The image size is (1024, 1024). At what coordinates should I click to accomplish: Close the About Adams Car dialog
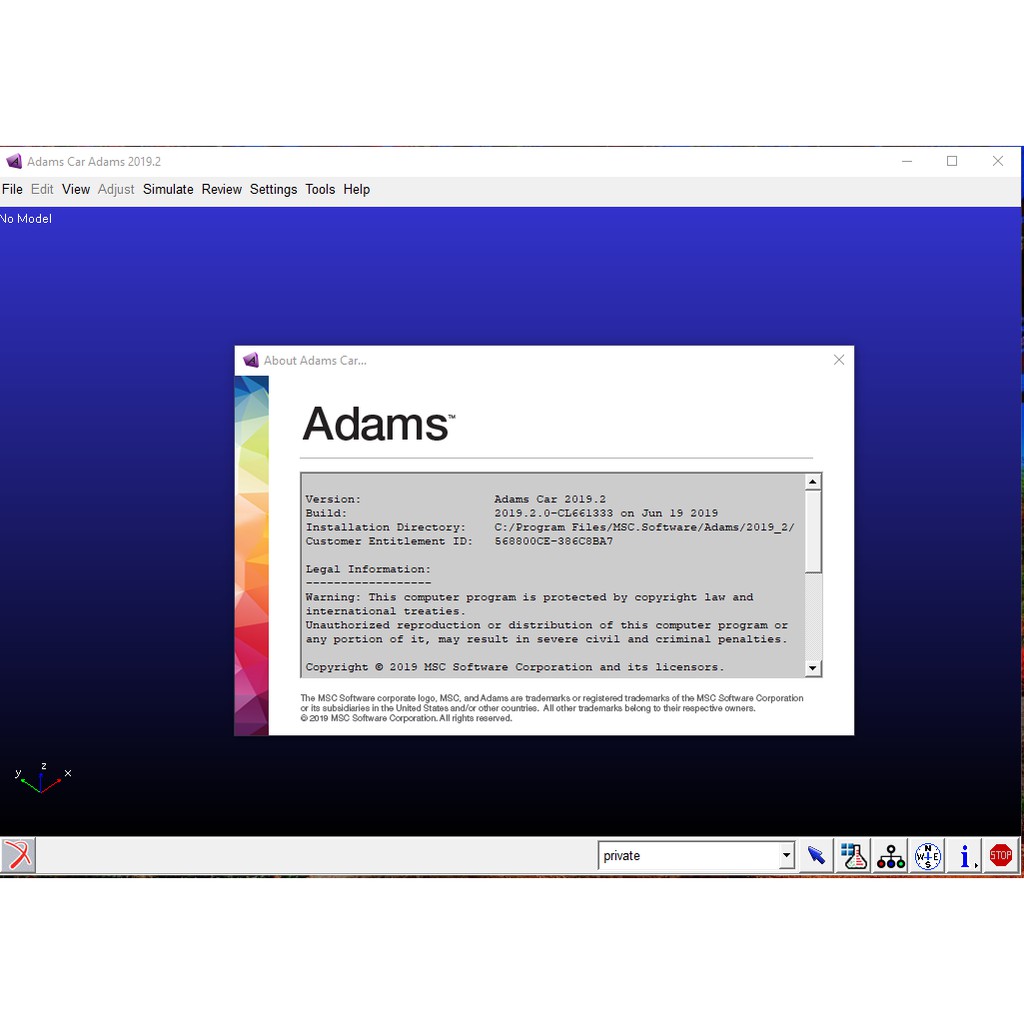838,360
